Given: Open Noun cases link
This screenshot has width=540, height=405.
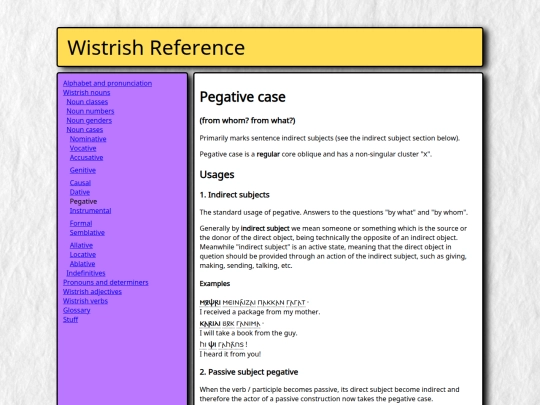Looking at the screenshot, I should (x=85, y=130).
